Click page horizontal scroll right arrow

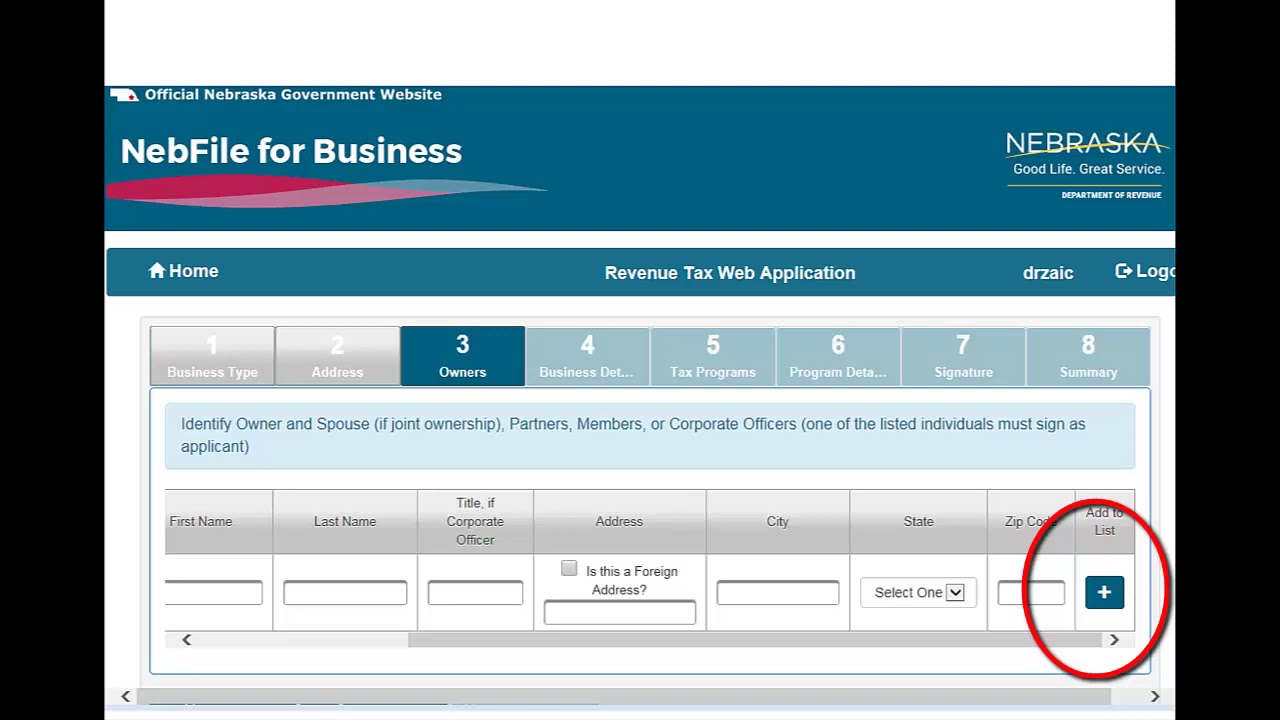(x=1155, y=696)
